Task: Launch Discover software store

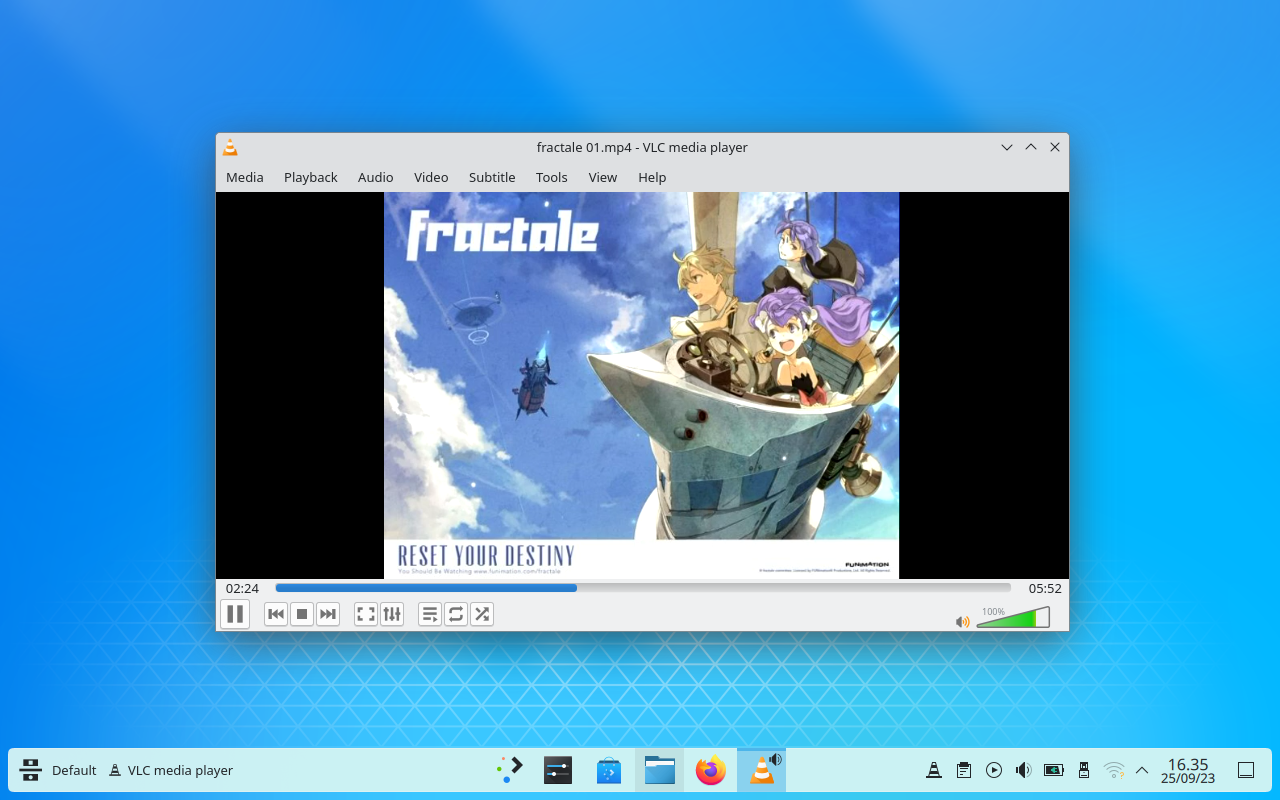Action: (609, 770)
